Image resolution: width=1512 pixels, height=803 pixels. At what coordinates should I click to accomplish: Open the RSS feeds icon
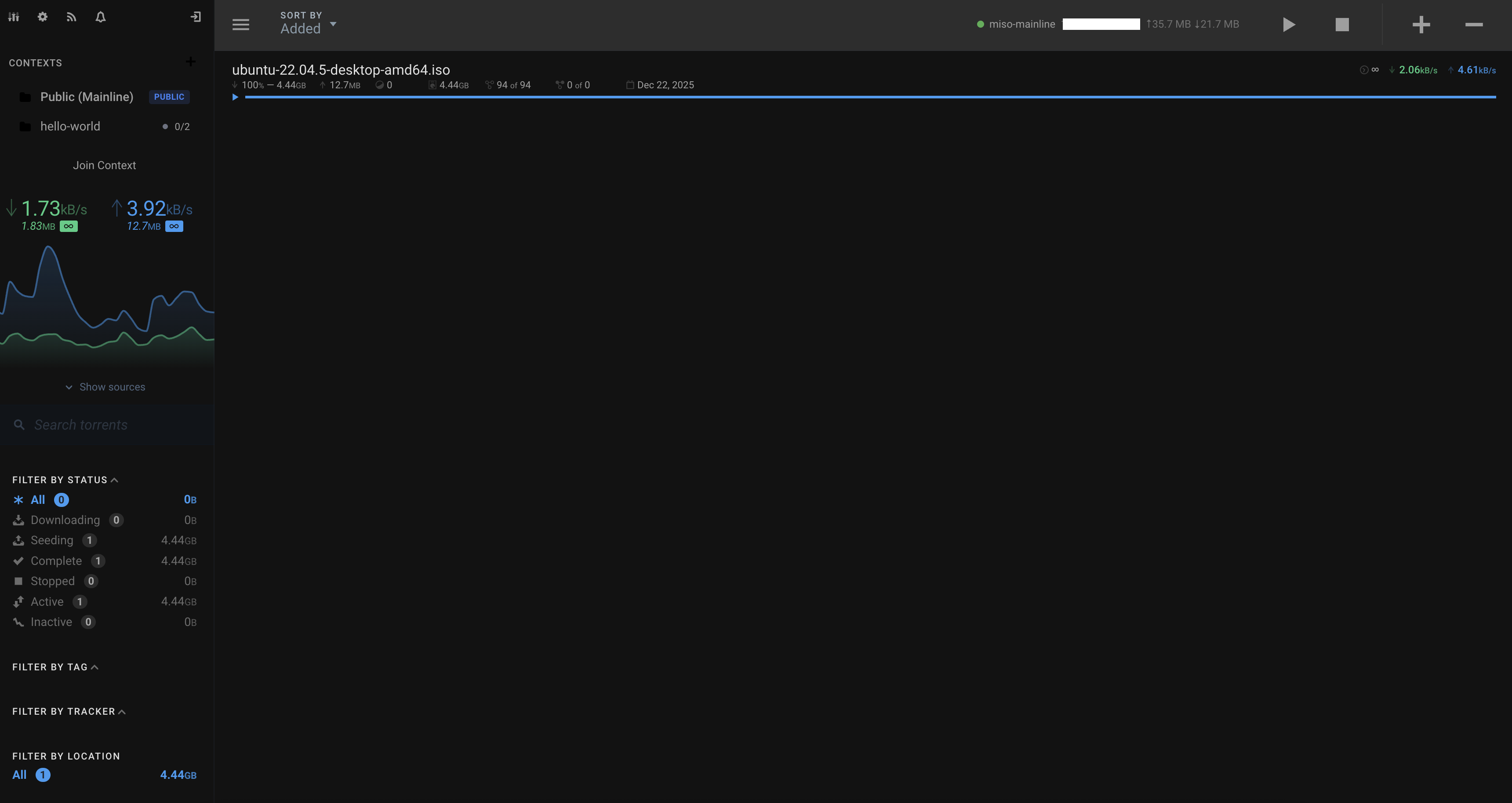(x=71, y=16)
